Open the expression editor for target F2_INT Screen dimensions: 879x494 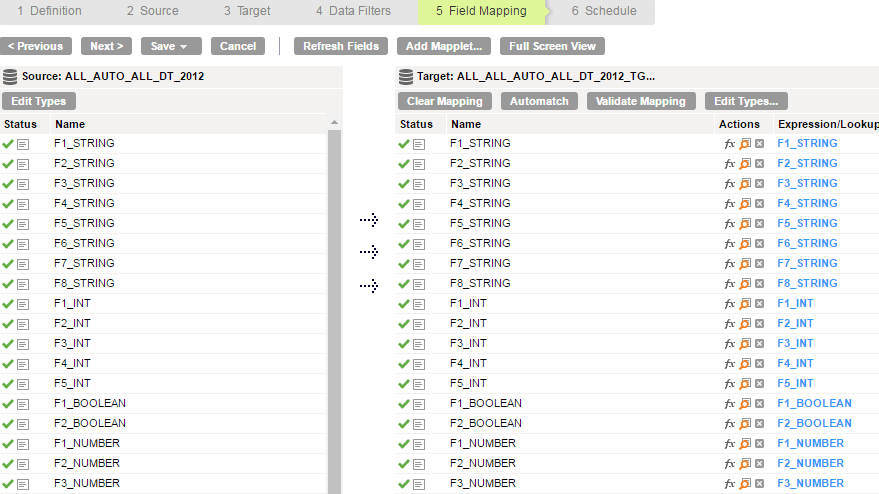[729, 324]
